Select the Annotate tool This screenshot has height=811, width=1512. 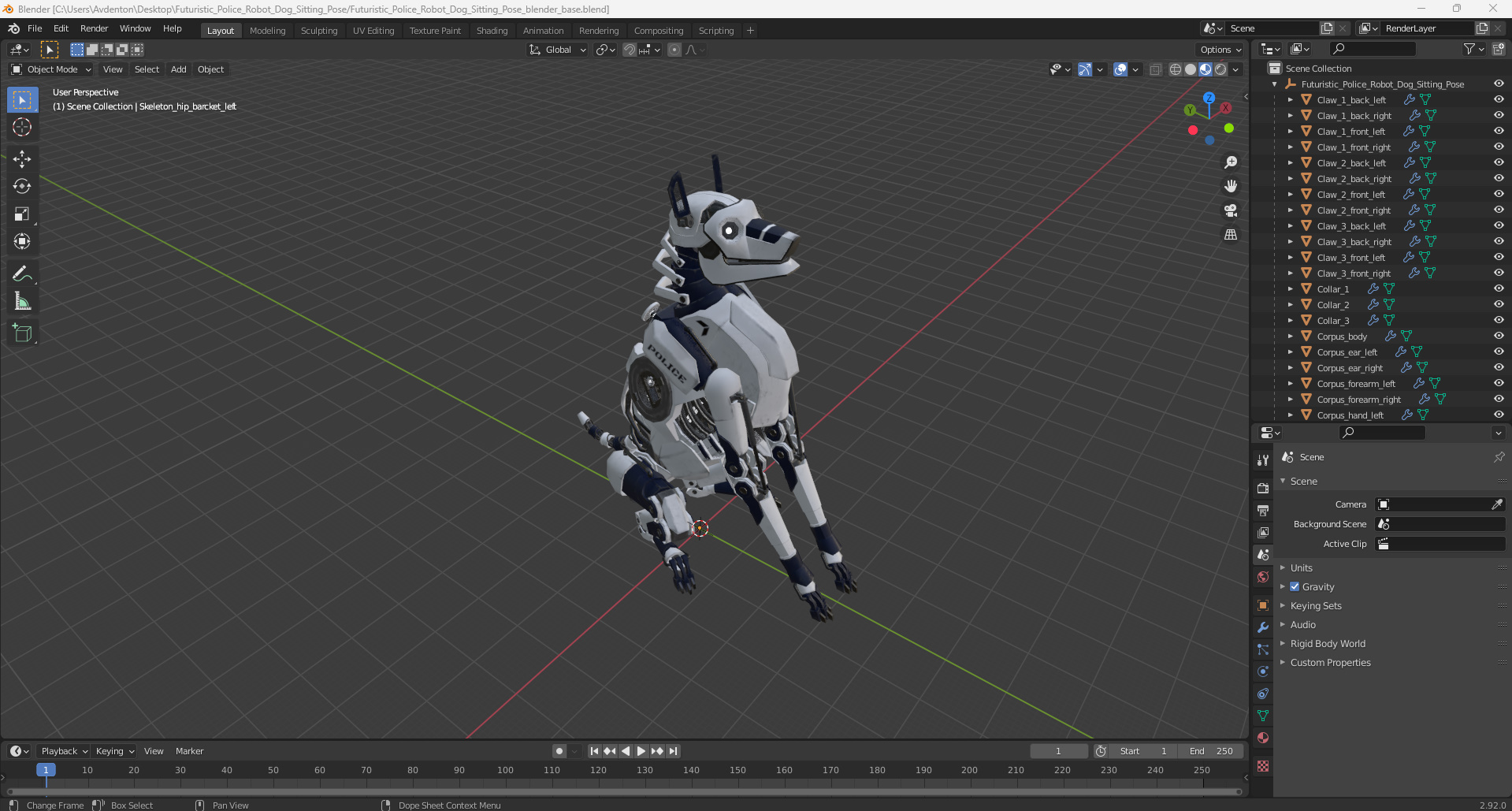coord(22,273)
